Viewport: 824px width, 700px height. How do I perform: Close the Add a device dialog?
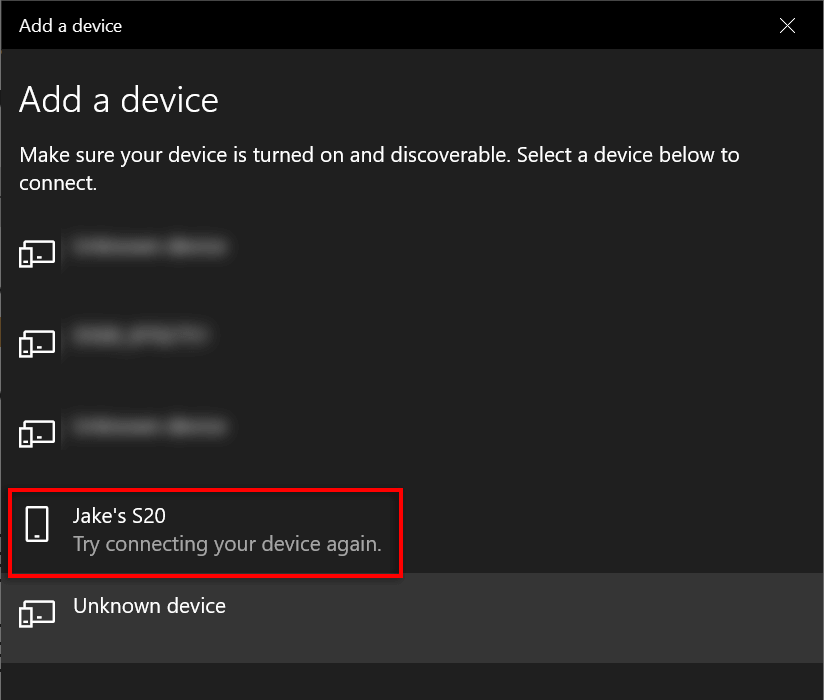[x=787, y=25]
